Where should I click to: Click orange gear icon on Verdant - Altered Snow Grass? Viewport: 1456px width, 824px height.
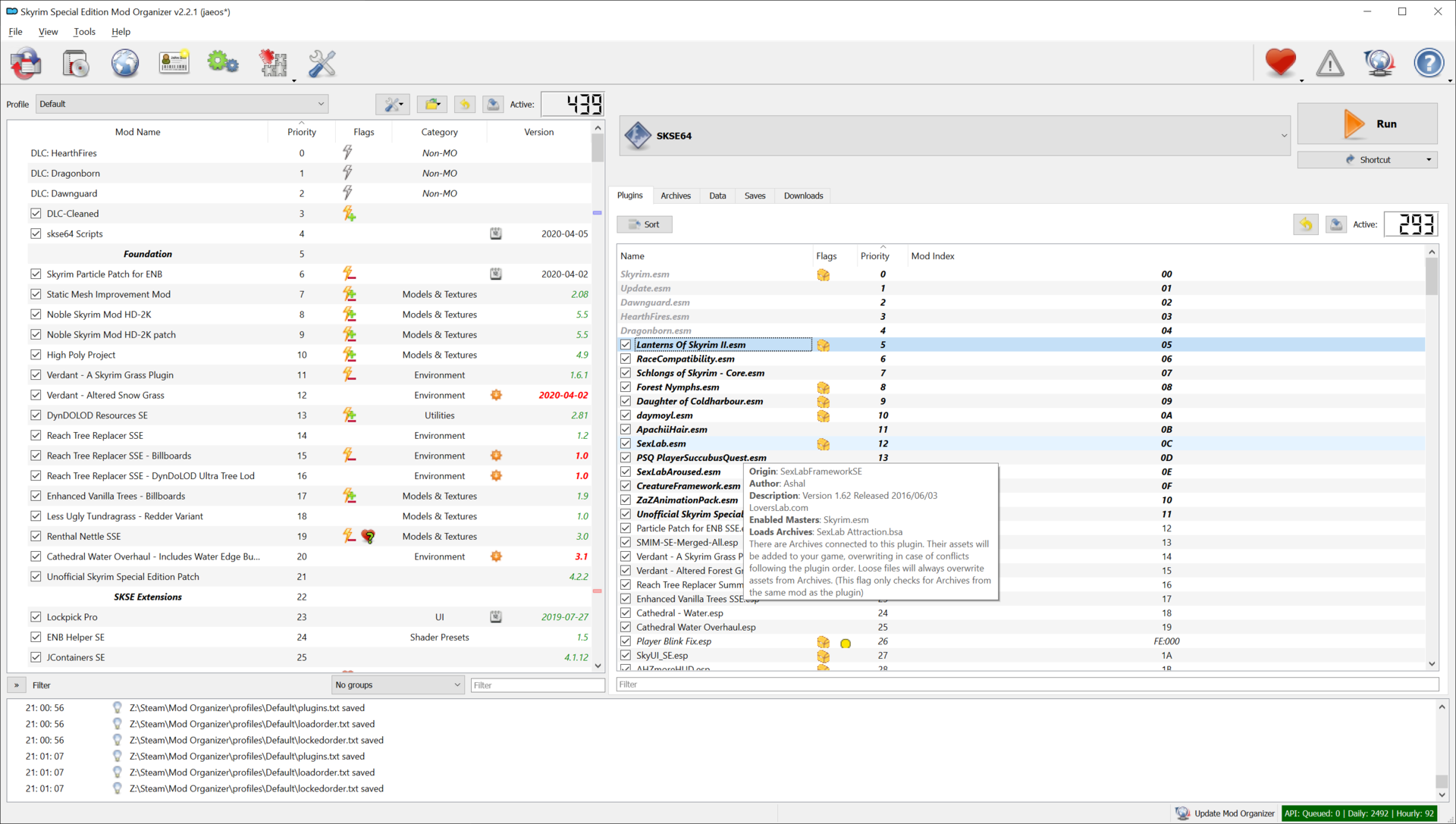point(496,395)
